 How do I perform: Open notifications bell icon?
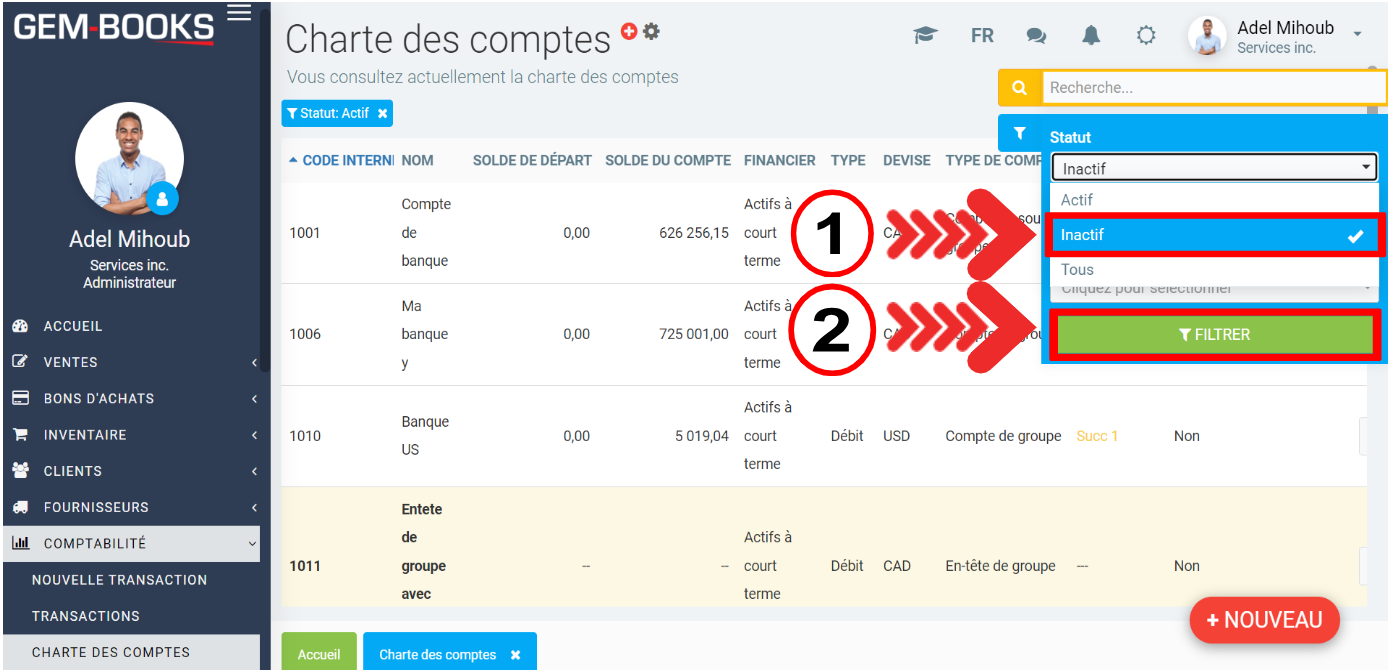pos(1091,36)
